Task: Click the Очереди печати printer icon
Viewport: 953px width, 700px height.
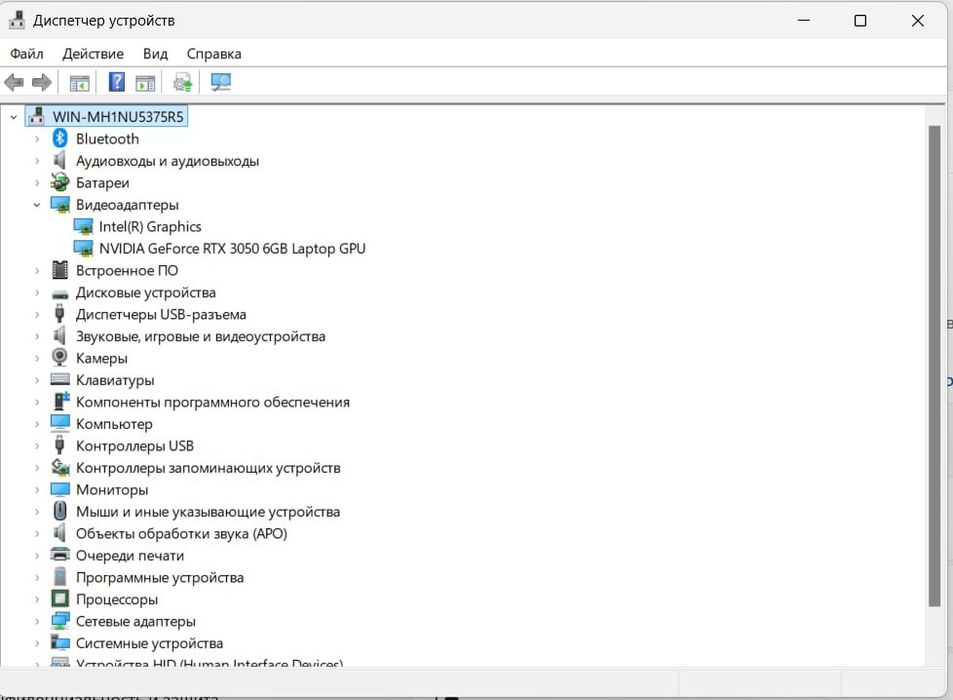Action: (60, 554)
